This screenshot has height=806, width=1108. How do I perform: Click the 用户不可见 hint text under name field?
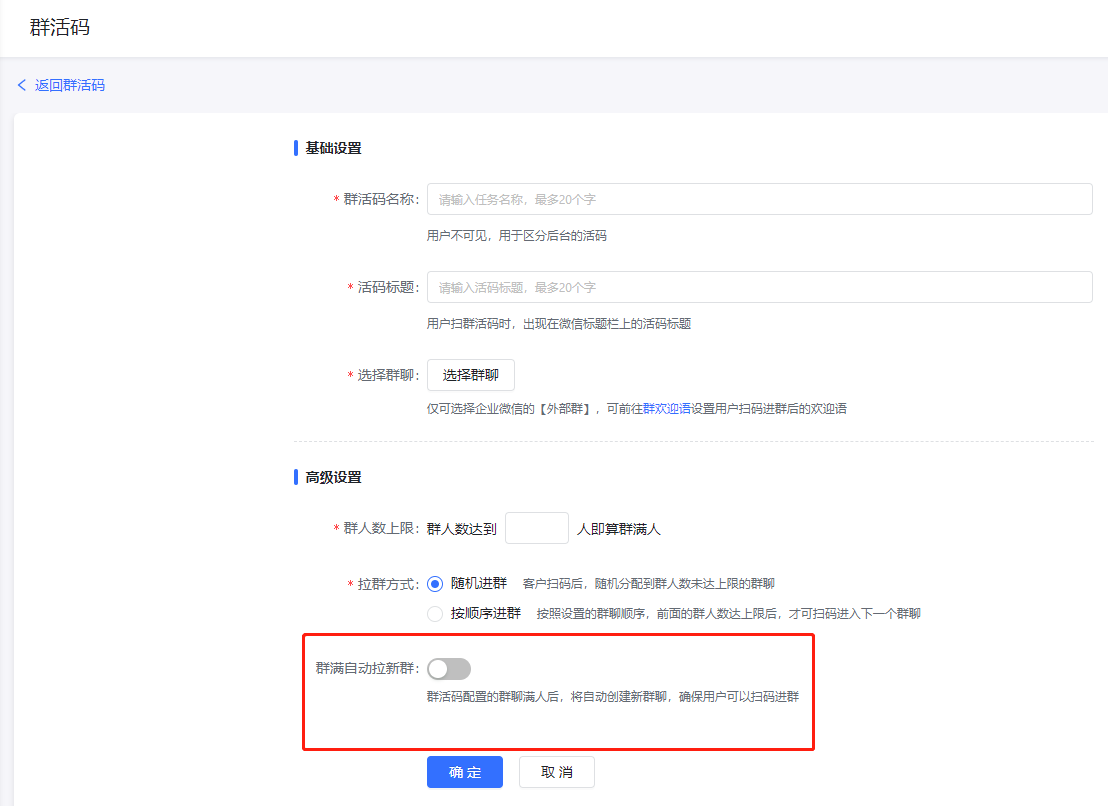(x=516, y=236)
